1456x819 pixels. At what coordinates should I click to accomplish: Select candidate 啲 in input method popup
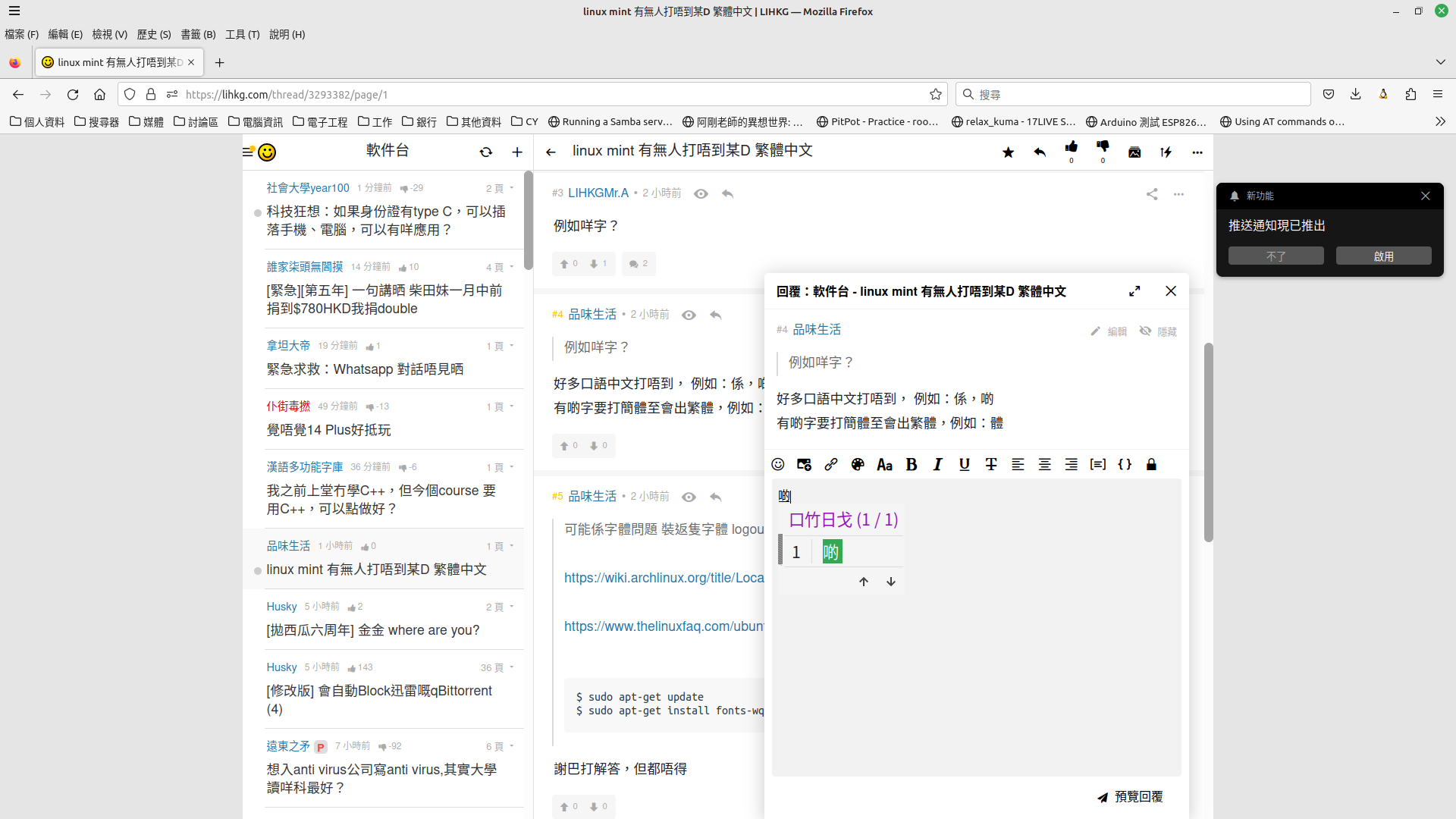[x=832, y=552]
